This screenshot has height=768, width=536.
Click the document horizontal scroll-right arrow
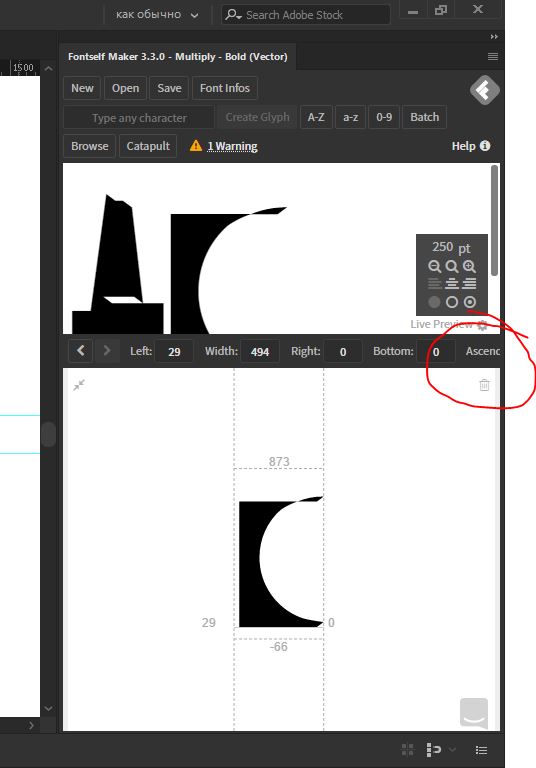click(31, 725)
